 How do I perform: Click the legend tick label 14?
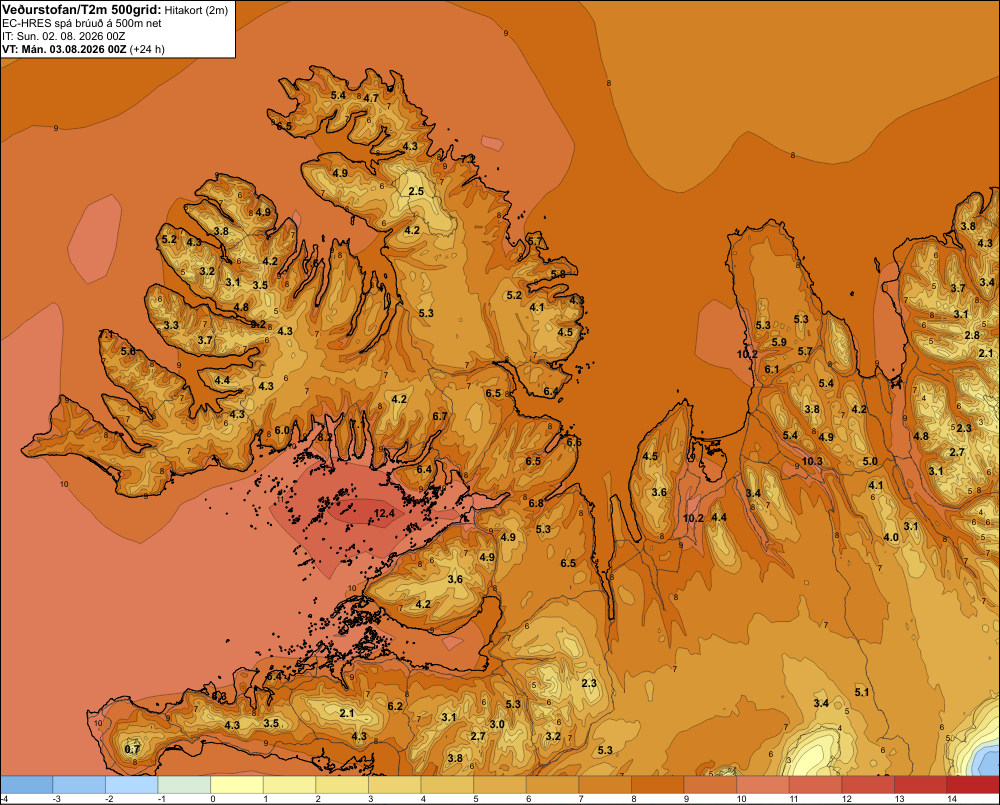(952, 799)
